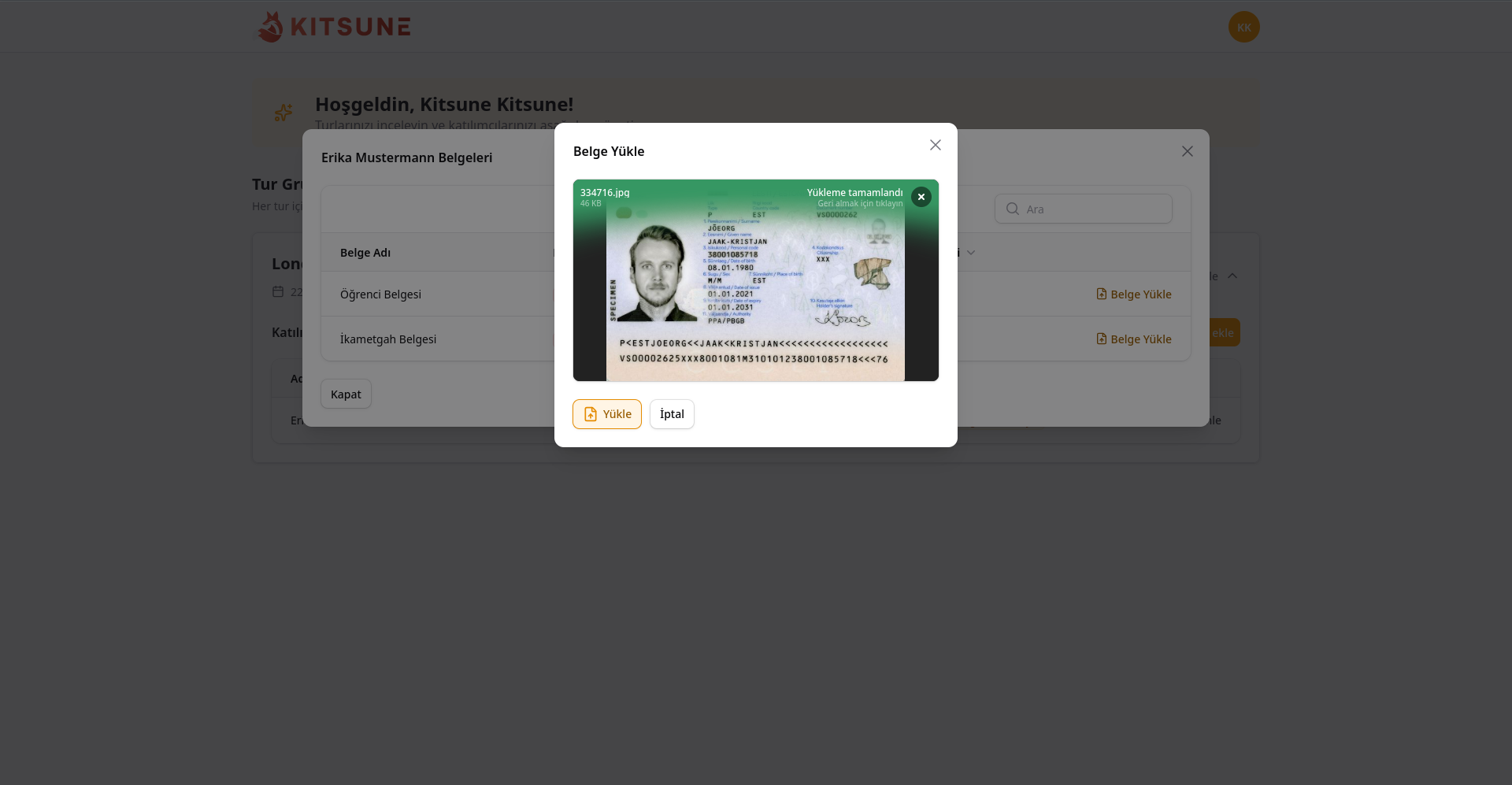Screen dimensions: 1512x785
Task: Click the Yükleme tamamlandı status text
Action: [854, 192]
